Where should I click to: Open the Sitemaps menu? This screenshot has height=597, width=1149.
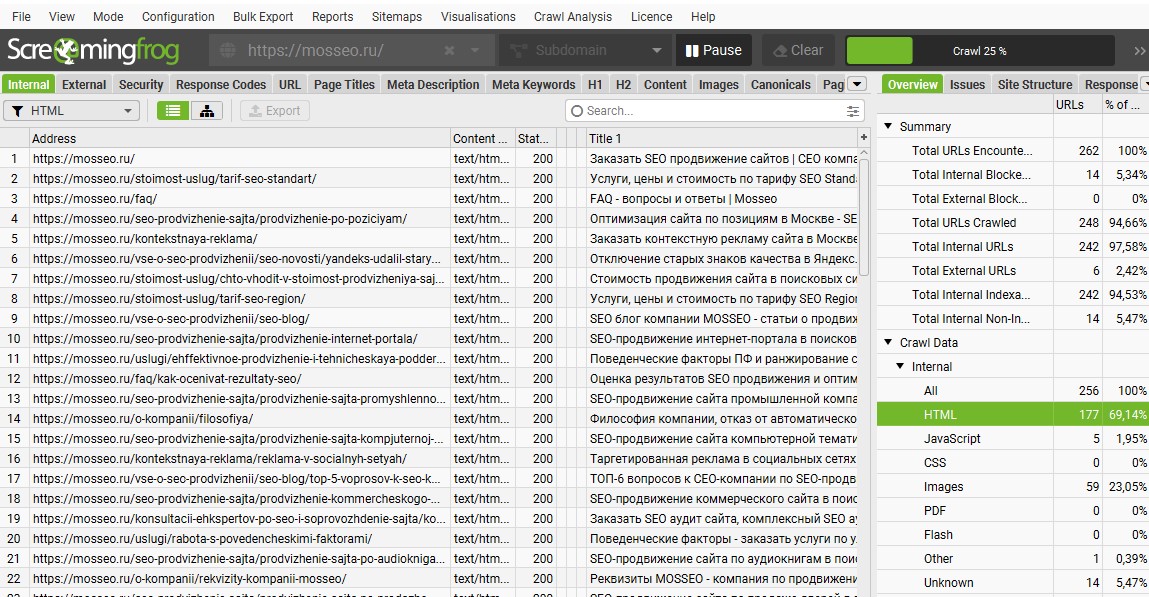click(x=396, y=16)
